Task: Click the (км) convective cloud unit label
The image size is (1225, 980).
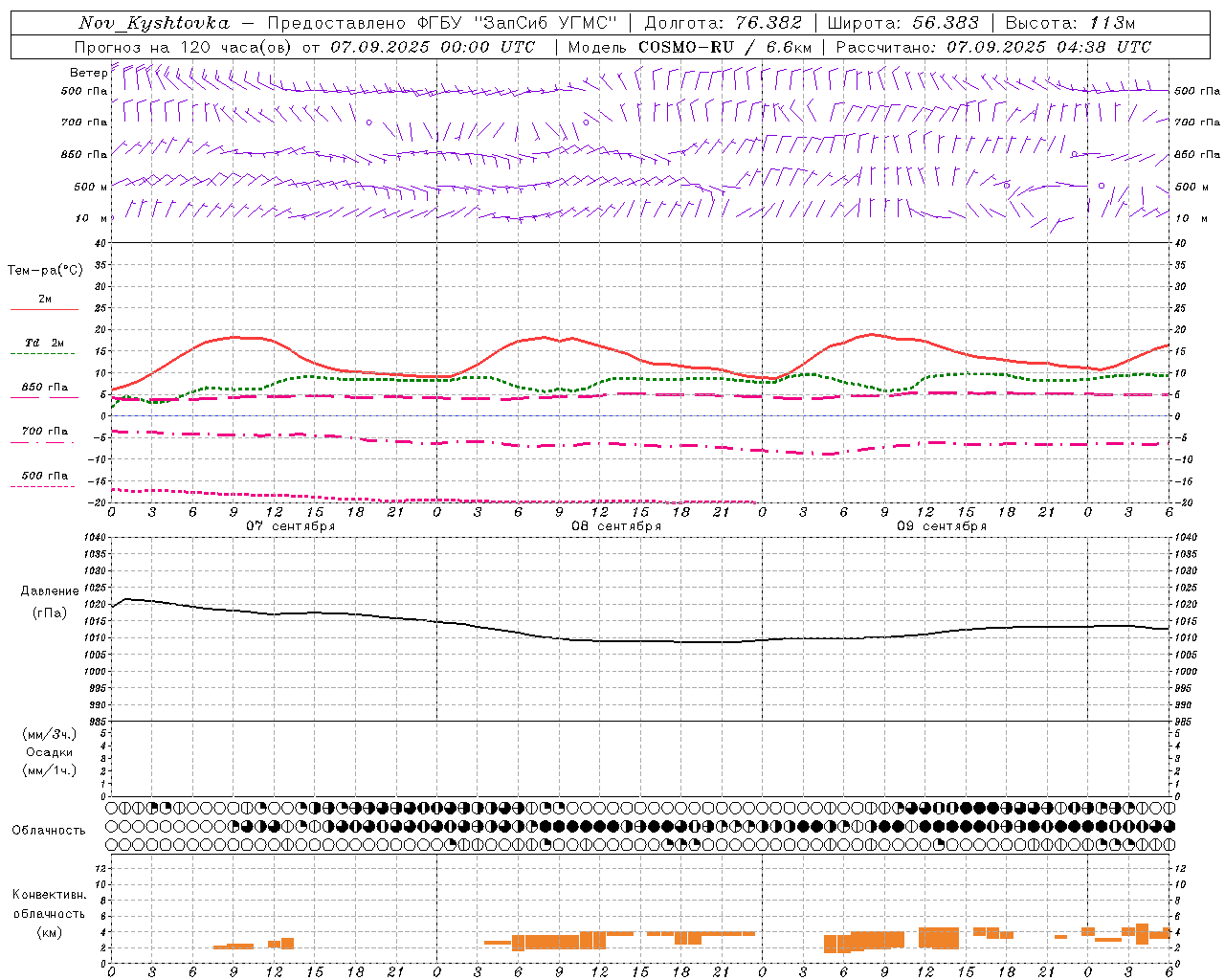Action: (x=50, y=932)
